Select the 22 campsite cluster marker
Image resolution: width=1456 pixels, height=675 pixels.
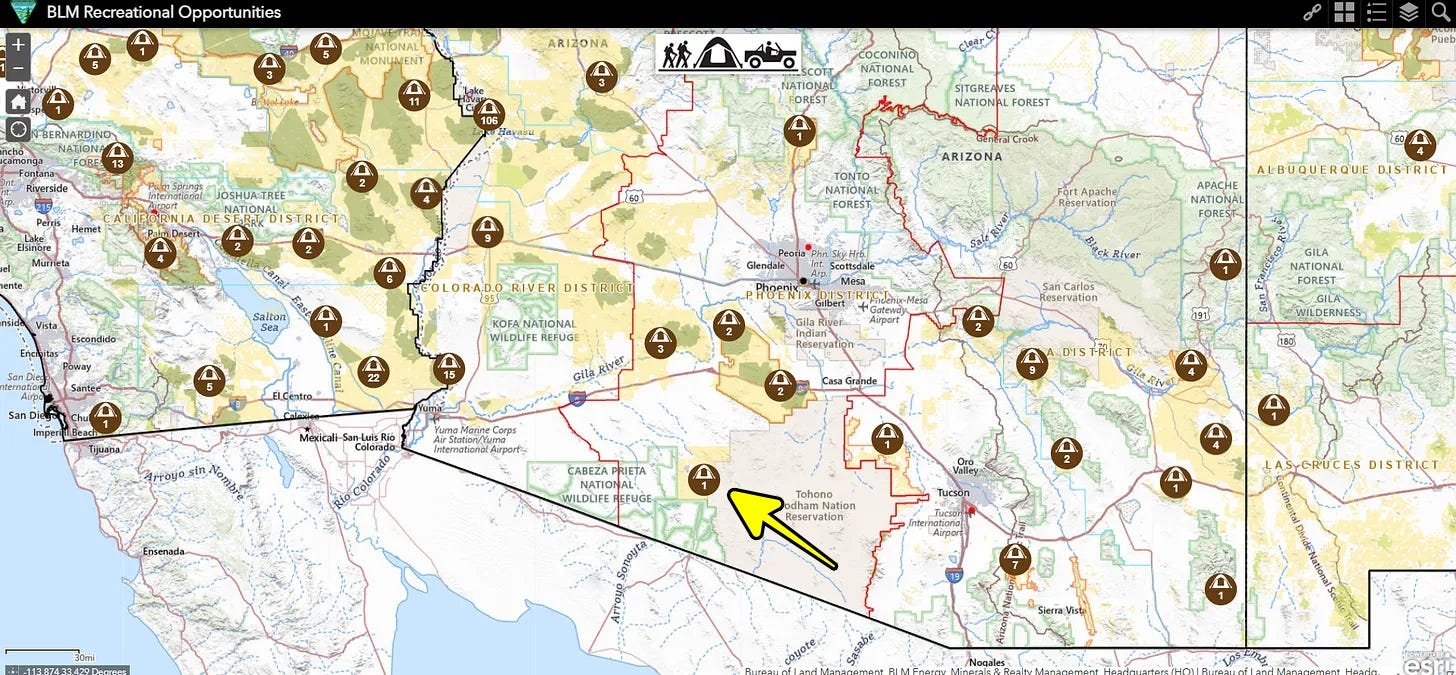point(373,371)
